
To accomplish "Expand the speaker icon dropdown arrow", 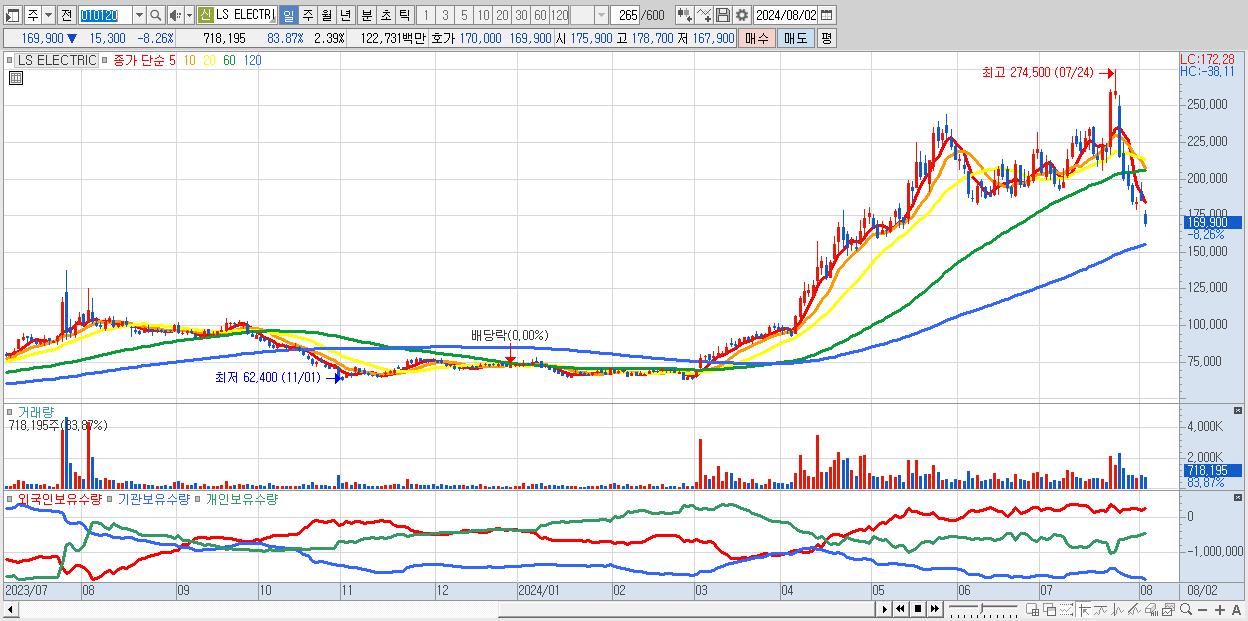I will pyautogui.click(x=187, y=15).
